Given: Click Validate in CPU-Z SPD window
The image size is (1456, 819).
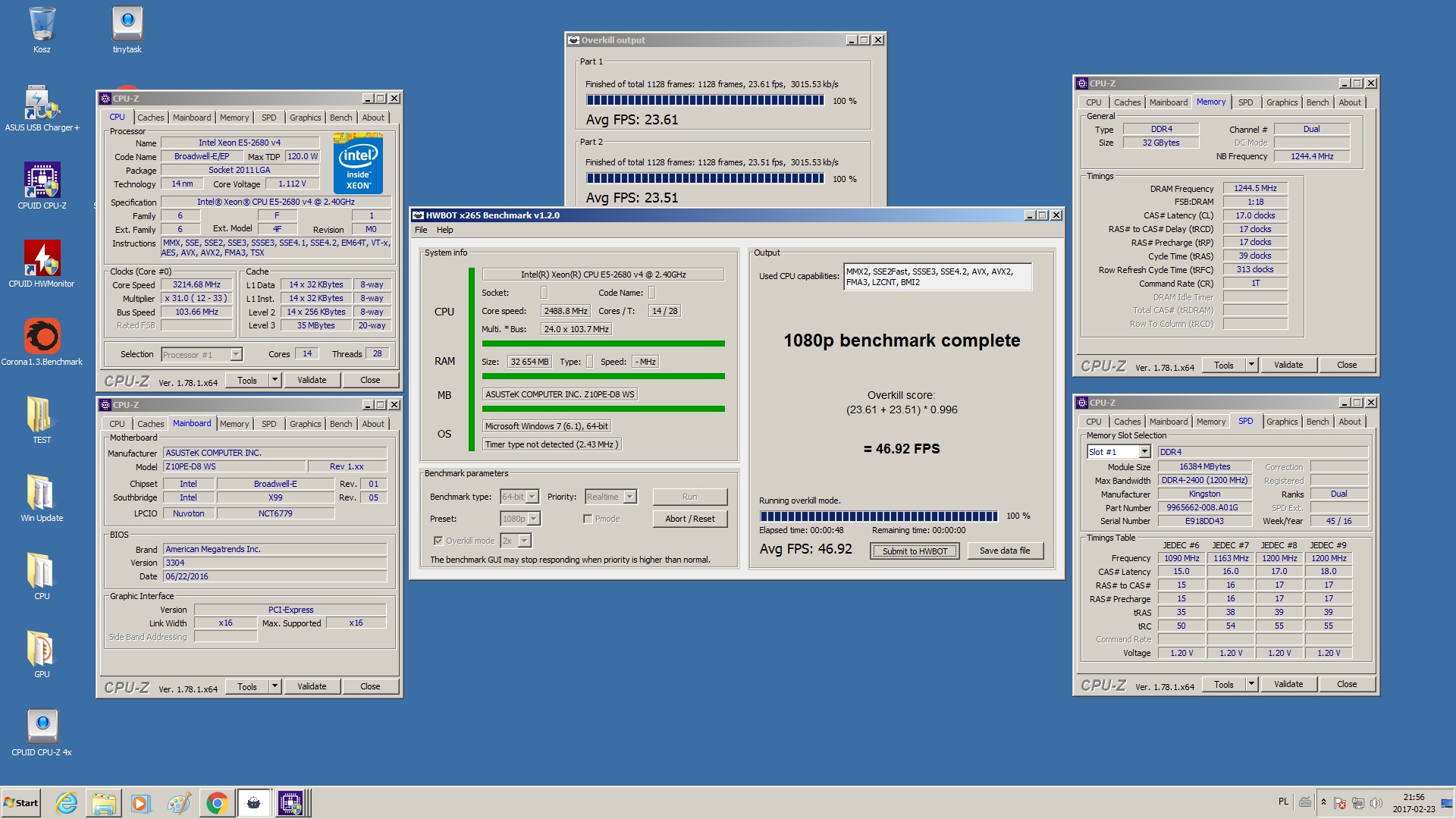Looking at the screenshot, I should (x=1288, y=684).
